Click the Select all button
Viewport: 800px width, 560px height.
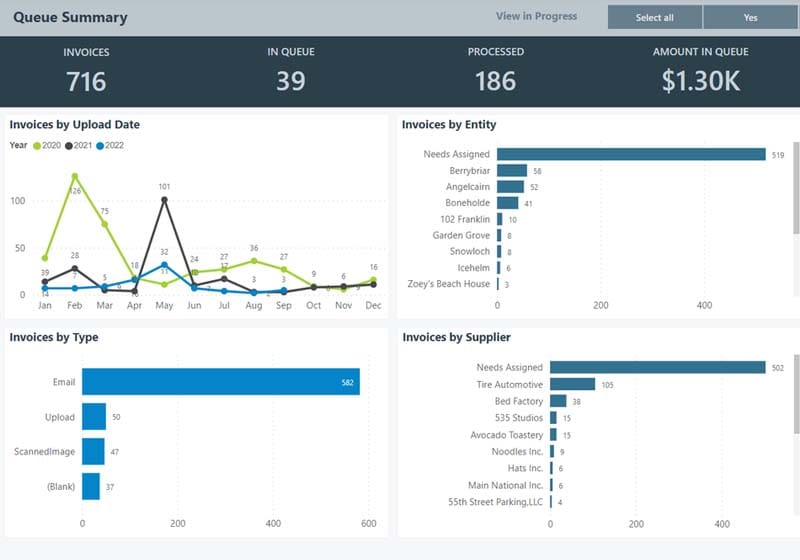(654, 17)
